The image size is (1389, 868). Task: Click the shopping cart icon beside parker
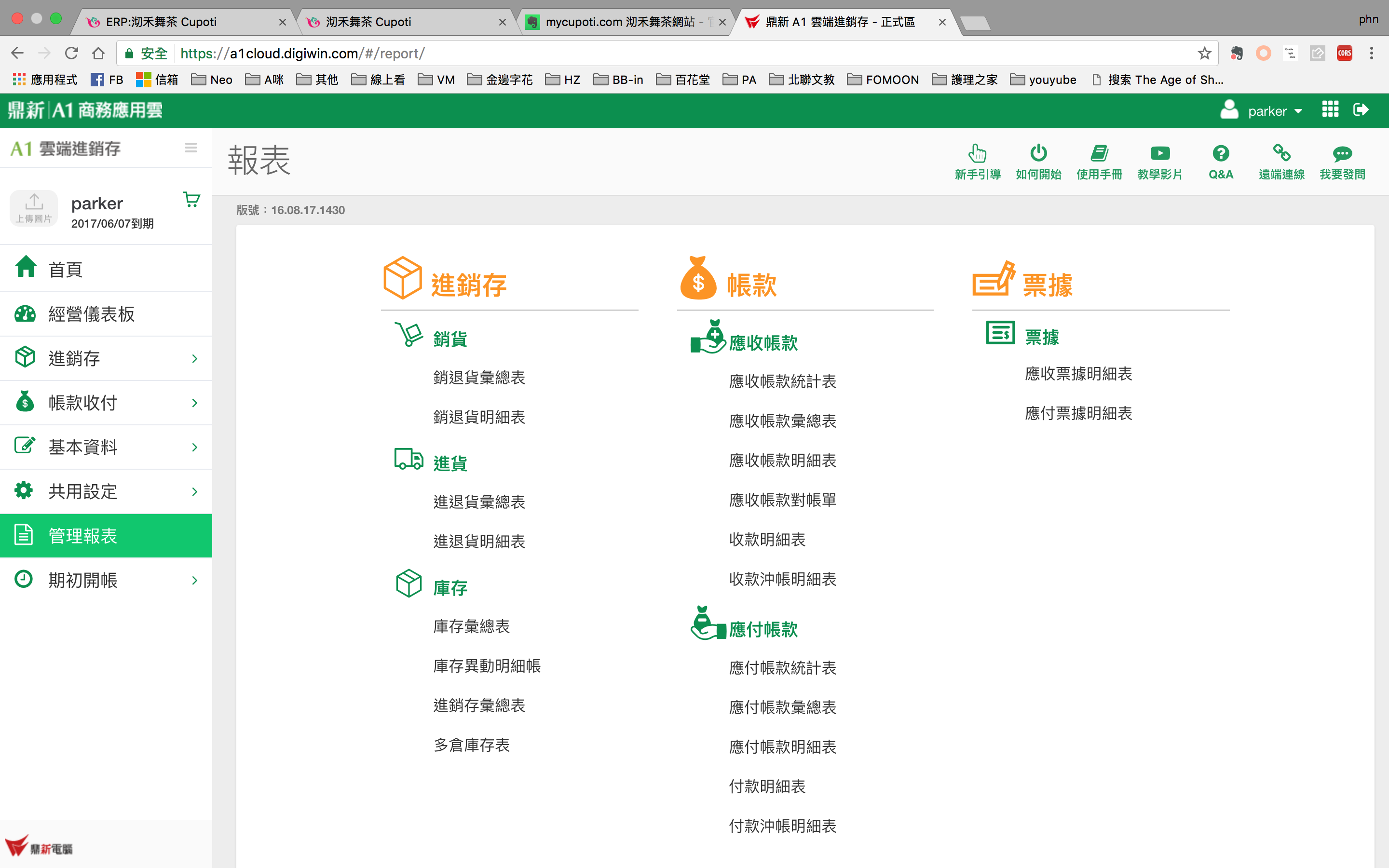(x=191, y=200)
